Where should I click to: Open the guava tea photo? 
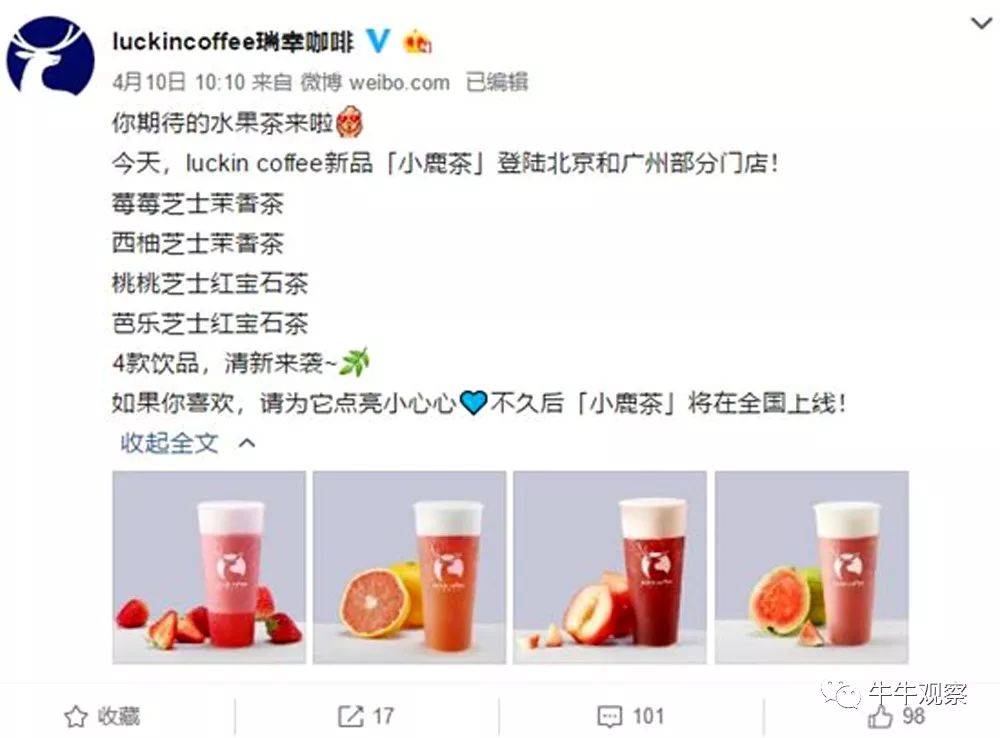[811, 568]
